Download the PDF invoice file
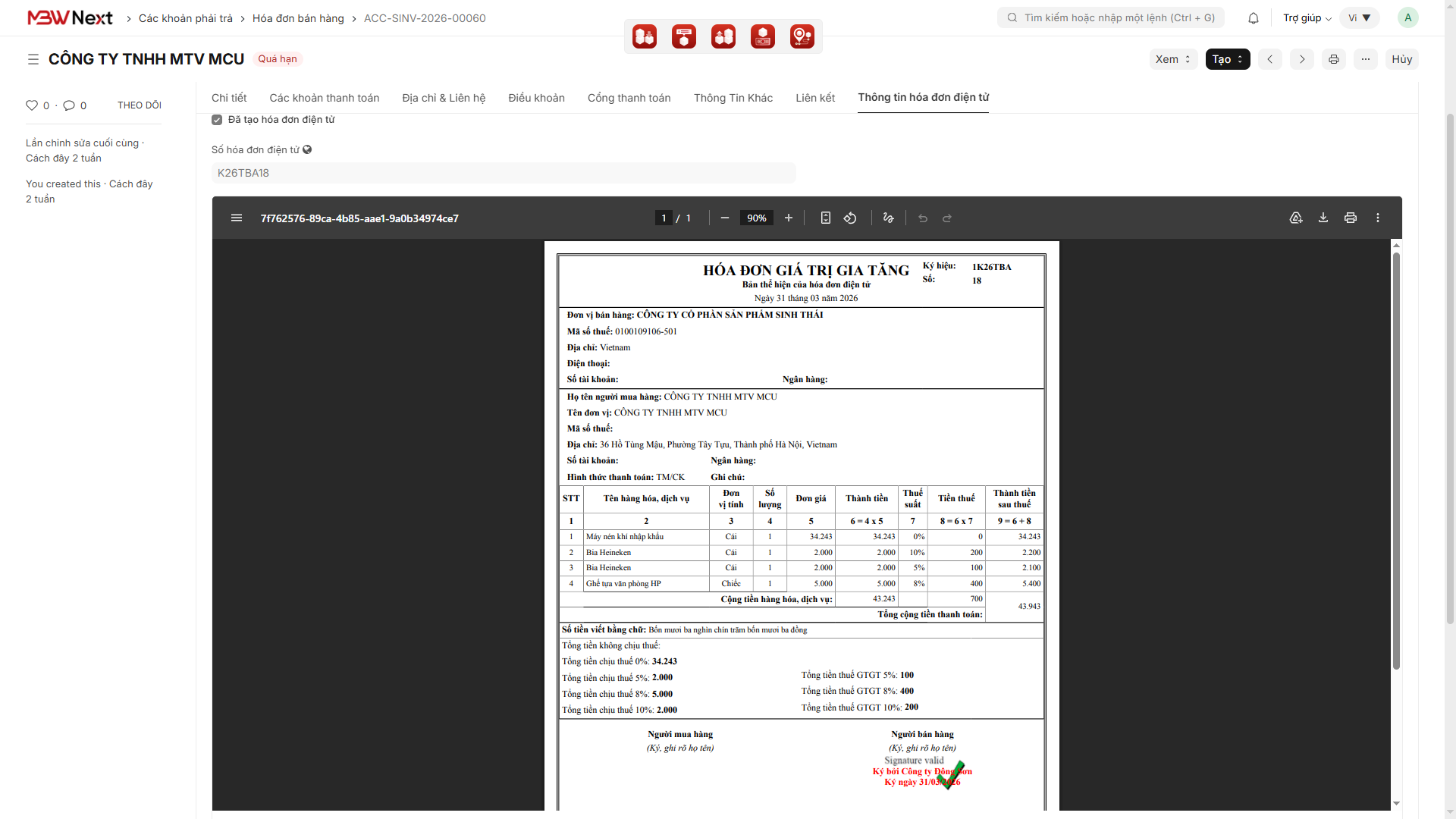This screenshot has width=1456, height=819. coord(1323,218)
